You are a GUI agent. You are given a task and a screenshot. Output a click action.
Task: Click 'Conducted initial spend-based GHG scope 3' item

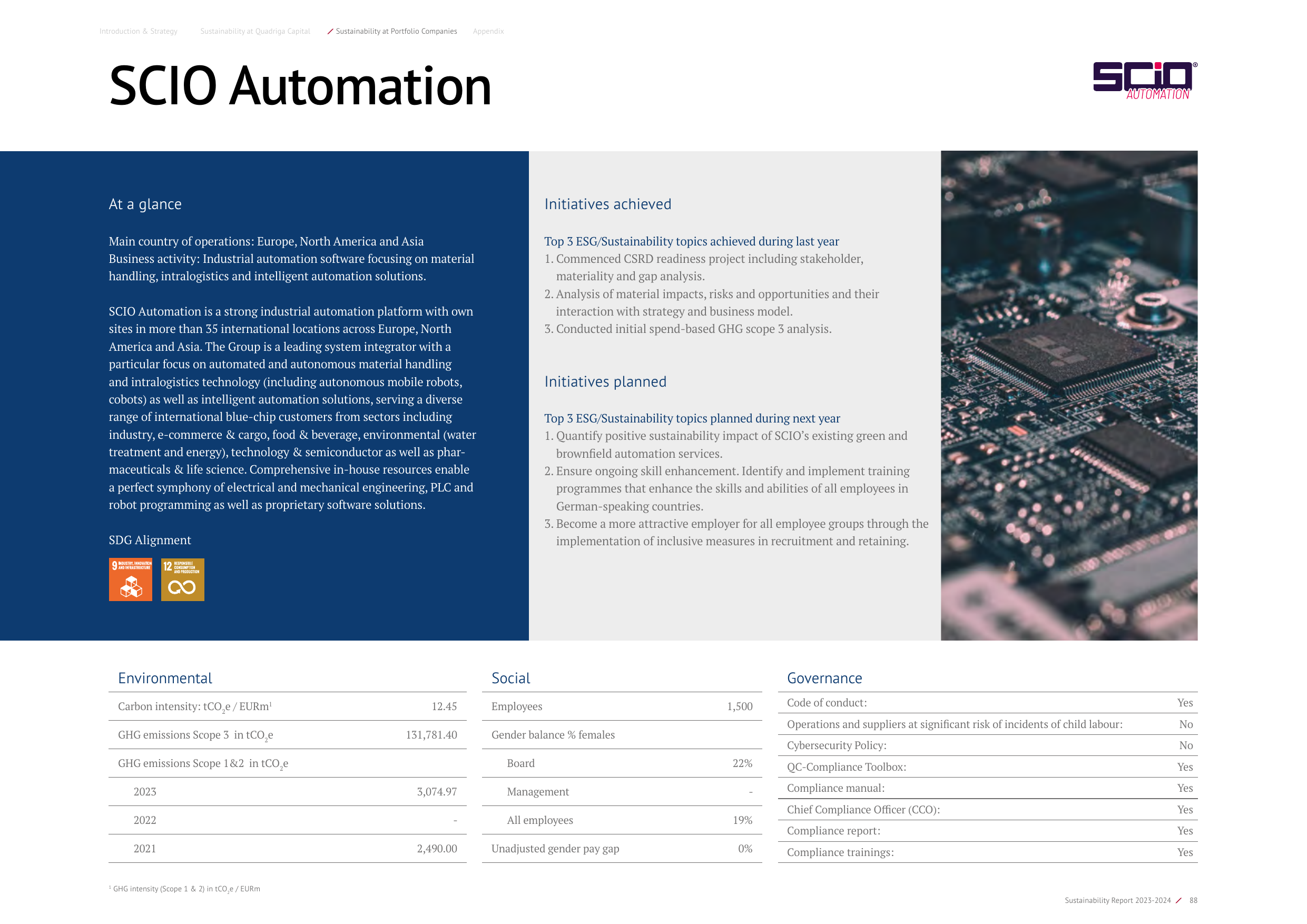coord(687,329)
